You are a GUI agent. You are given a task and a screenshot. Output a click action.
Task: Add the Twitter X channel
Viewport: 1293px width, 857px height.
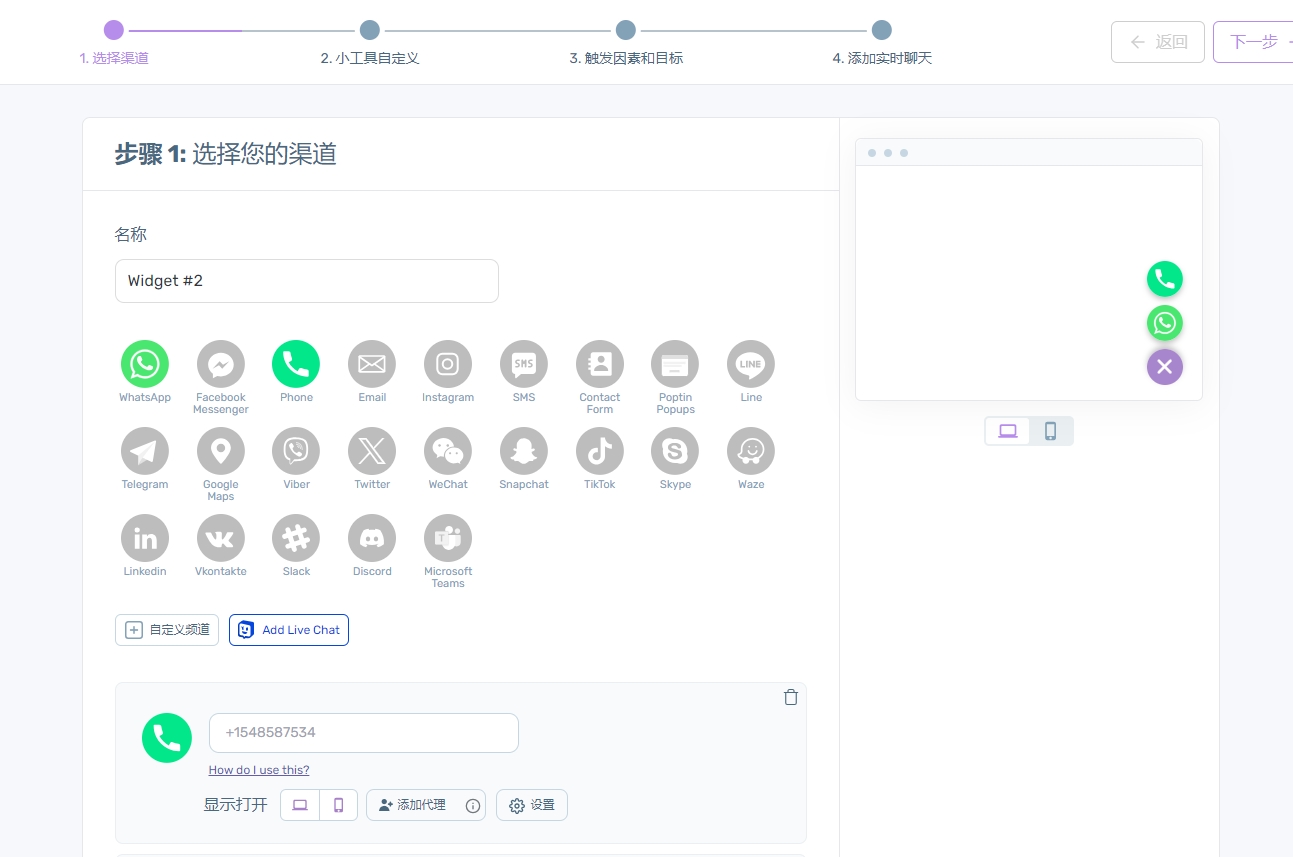tap(372, 451)
